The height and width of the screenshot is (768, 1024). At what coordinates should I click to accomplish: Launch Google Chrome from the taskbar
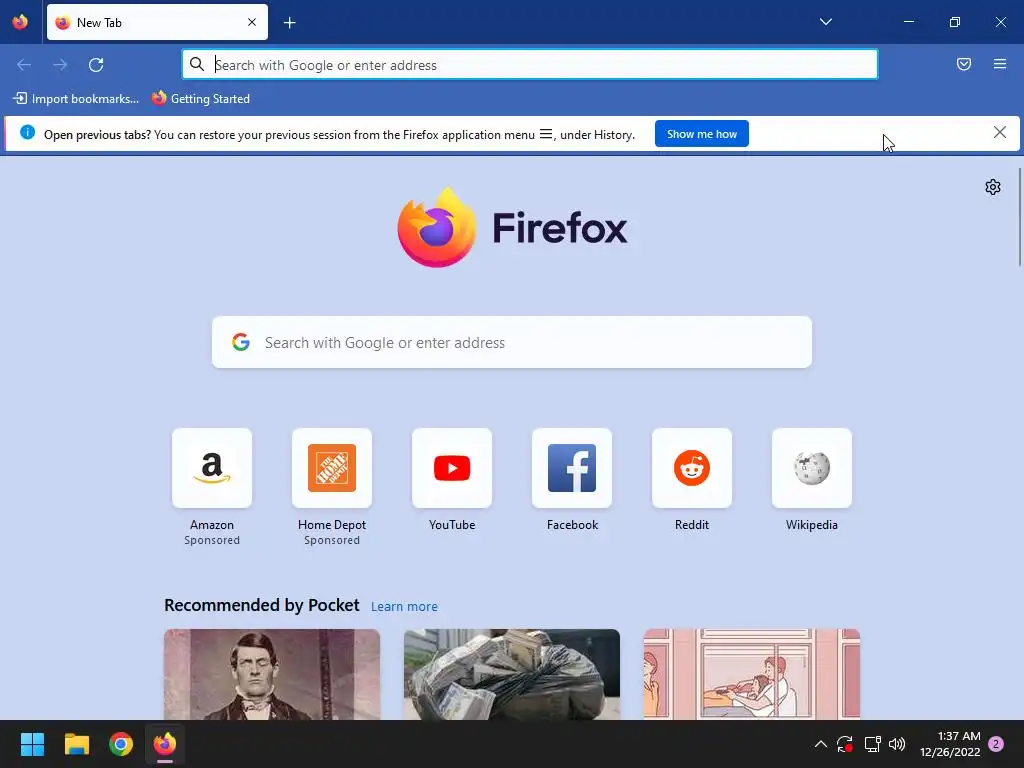[121, 744]
